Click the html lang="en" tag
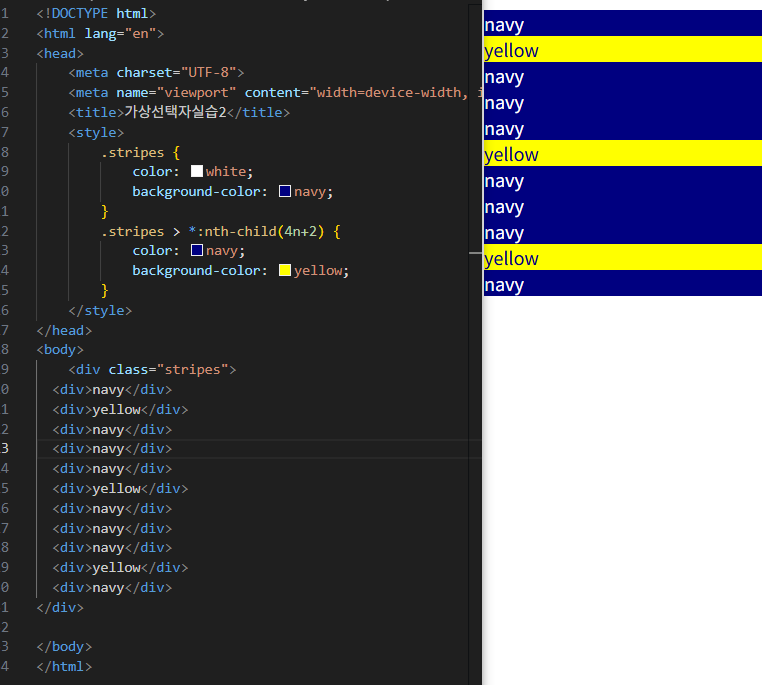Viewport: 762px width, 685px height. [x=100, y=34]
